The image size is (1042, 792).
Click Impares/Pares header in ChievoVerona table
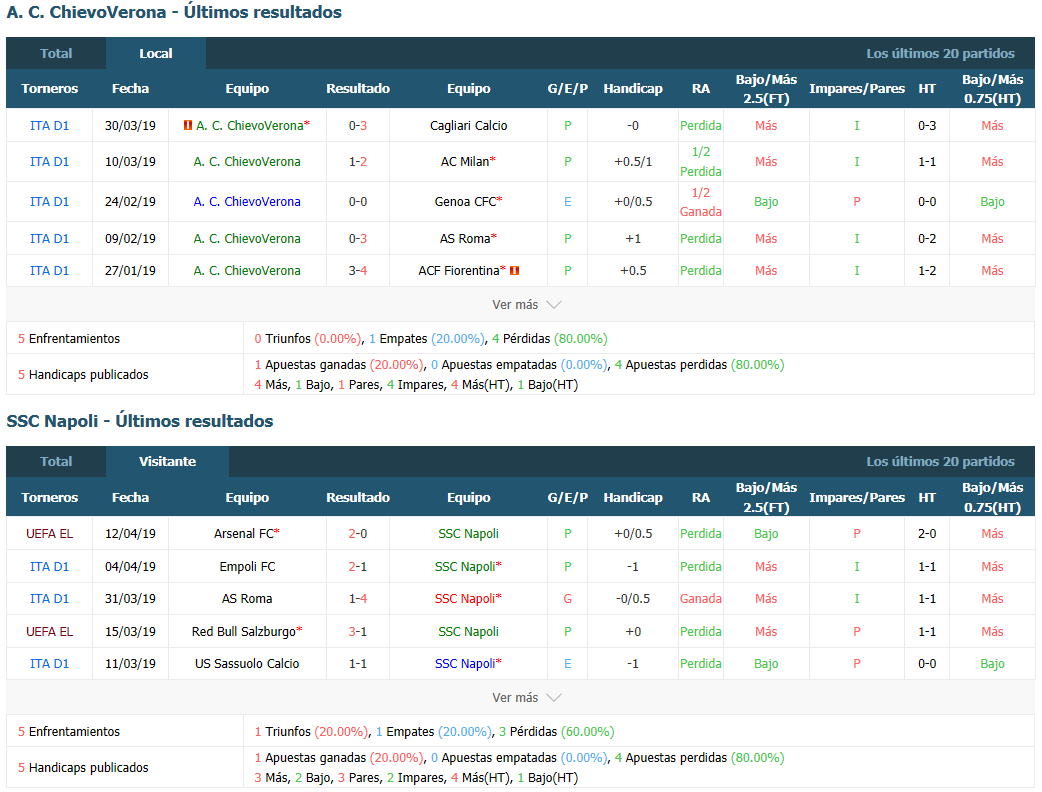(x=857, y=88)
